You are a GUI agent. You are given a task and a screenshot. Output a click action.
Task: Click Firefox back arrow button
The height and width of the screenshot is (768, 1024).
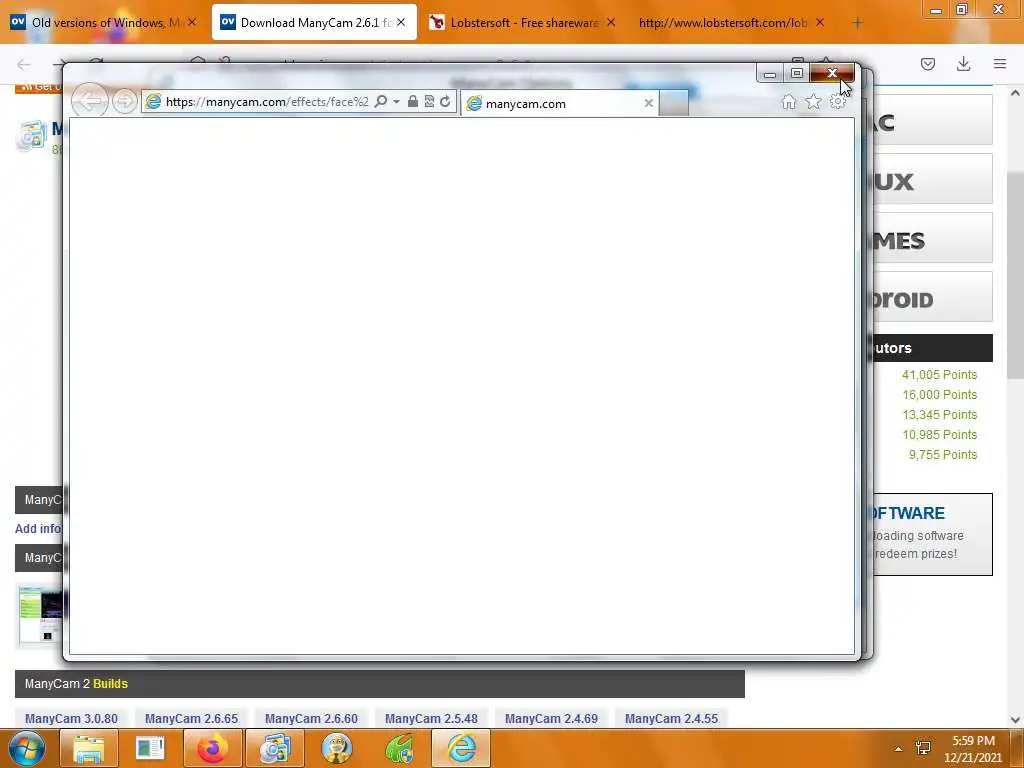[24, 64]
